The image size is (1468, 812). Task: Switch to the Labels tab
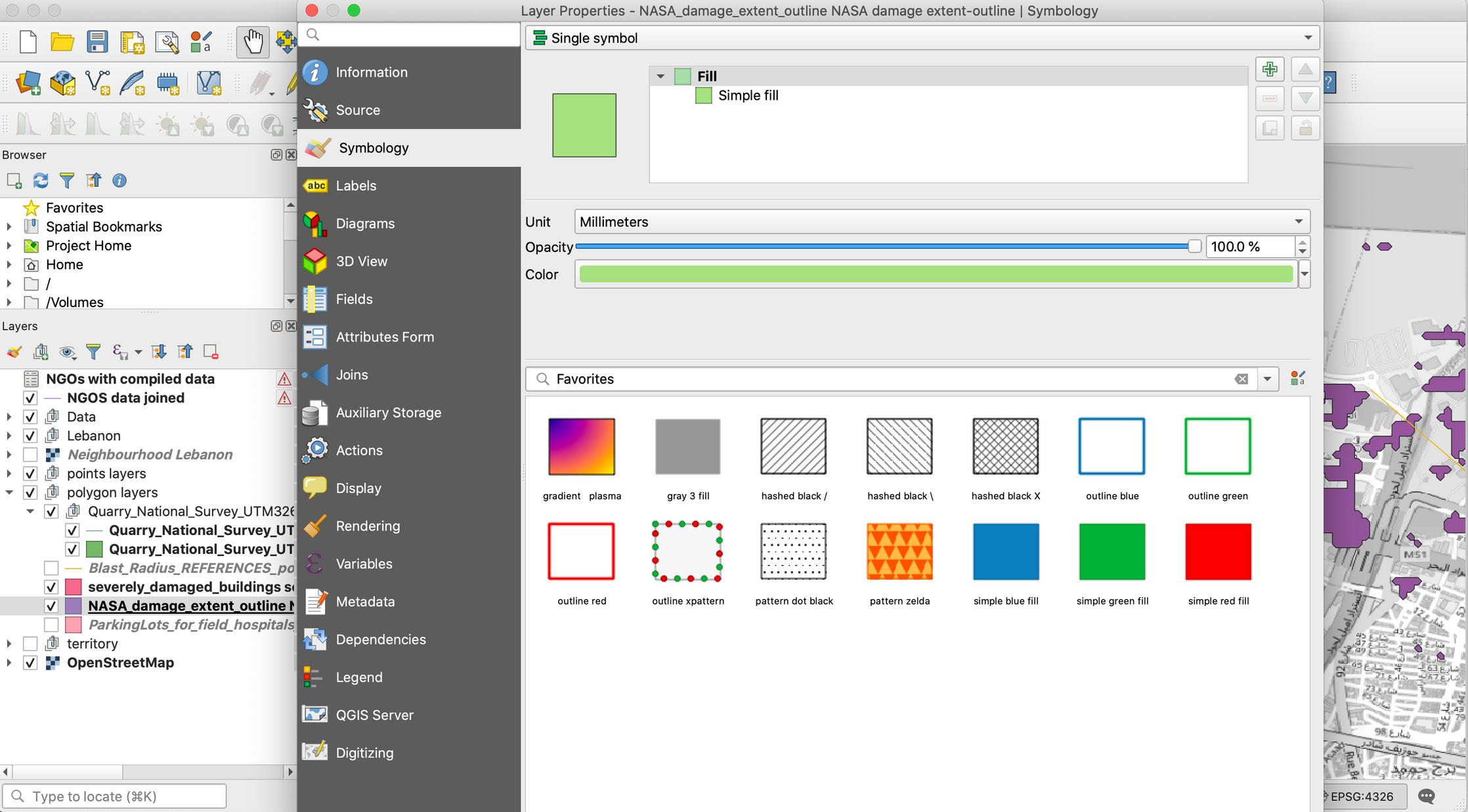(x=356, y=186)
